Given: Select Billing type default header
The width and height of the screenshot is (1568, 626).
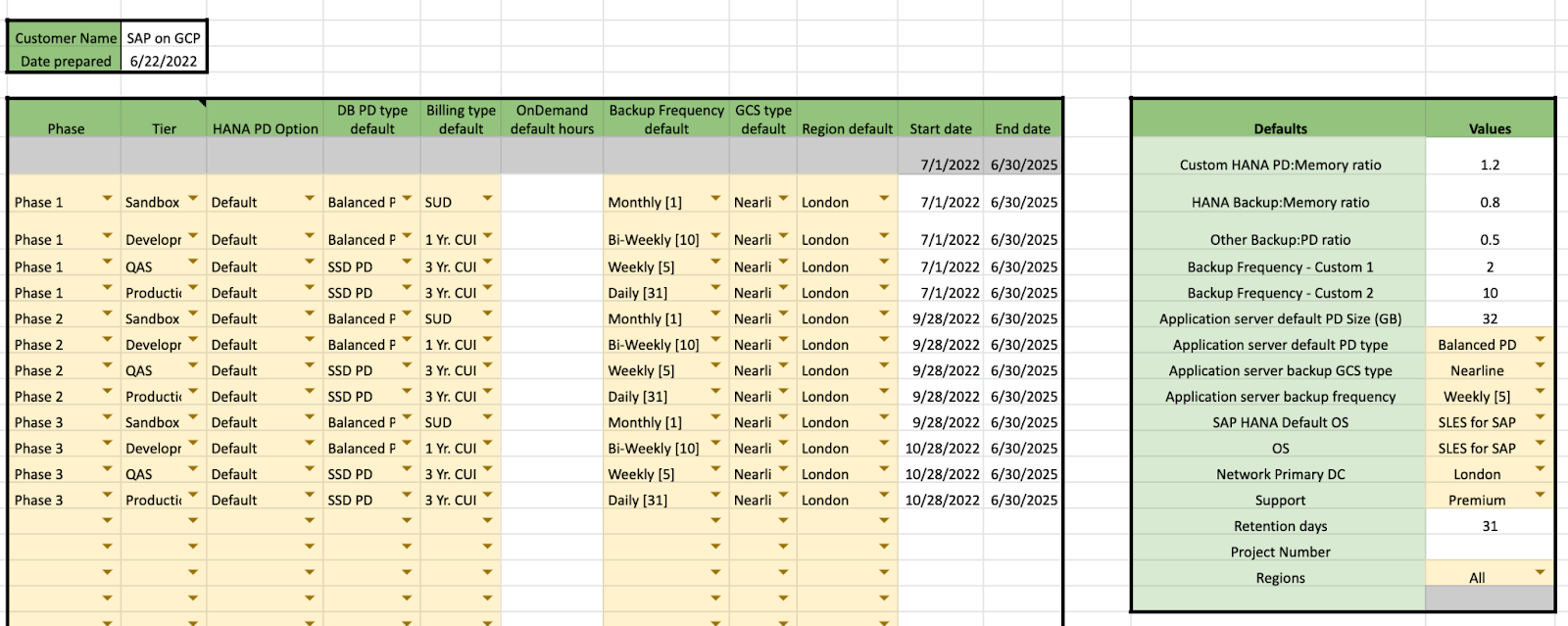Looking at the screenshot, I should click(x=461, y=119).
